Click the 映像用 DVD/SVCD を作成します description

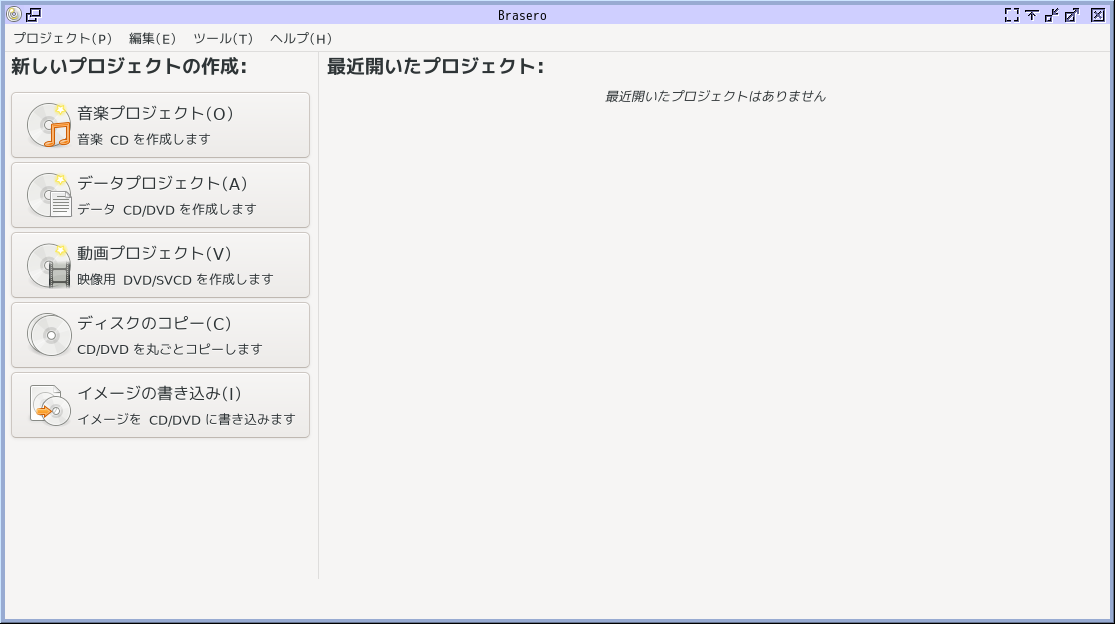click(175, 279)
